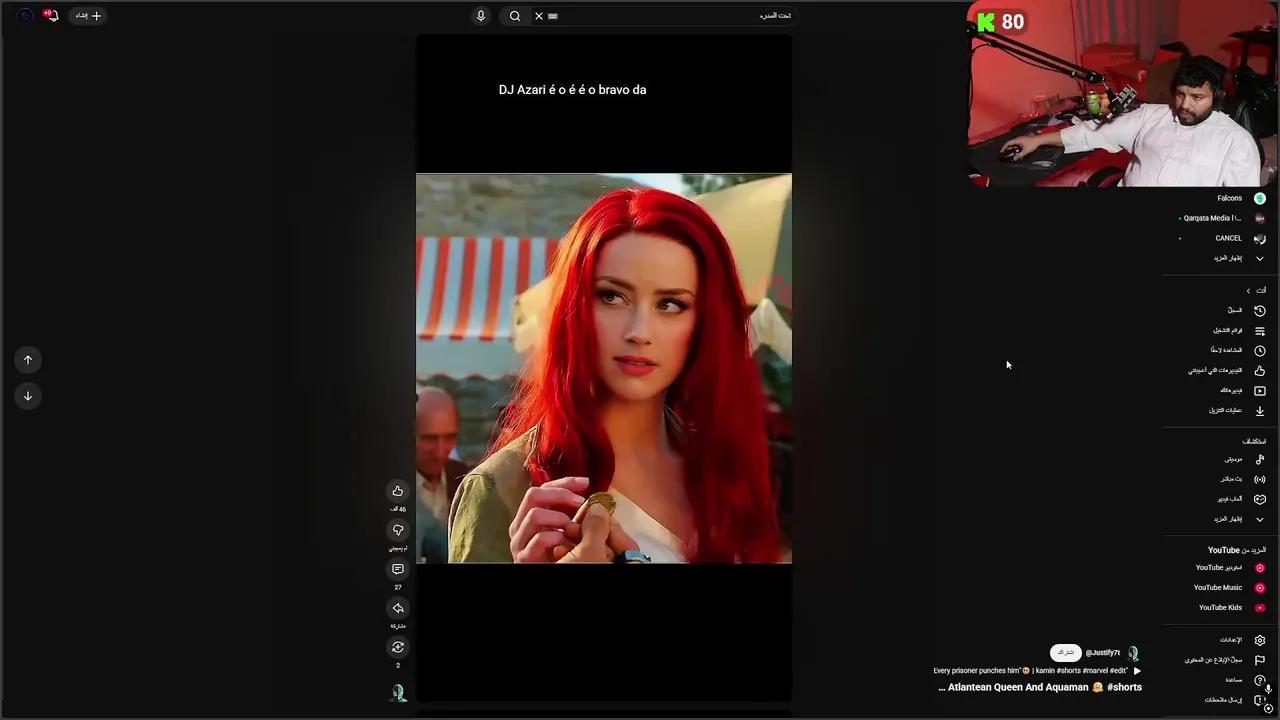1280x720 pixels.
Task: Open Your videos with the play-box icon
Action: tap(1241, 390)
